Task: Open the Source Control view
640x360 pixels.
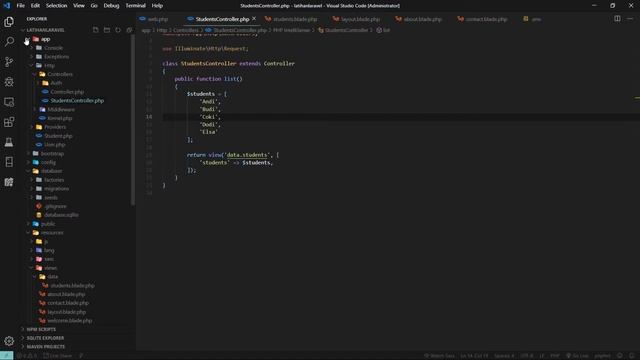Action: [x=9, y=62]
